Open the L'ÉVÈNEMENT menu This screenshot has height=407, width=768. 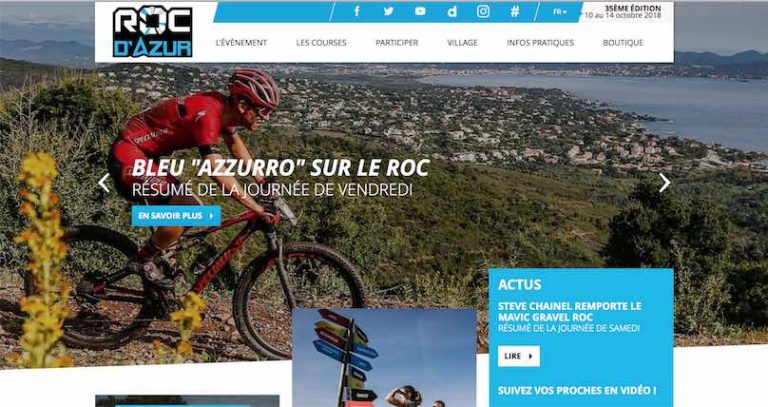tap(241, 43)
